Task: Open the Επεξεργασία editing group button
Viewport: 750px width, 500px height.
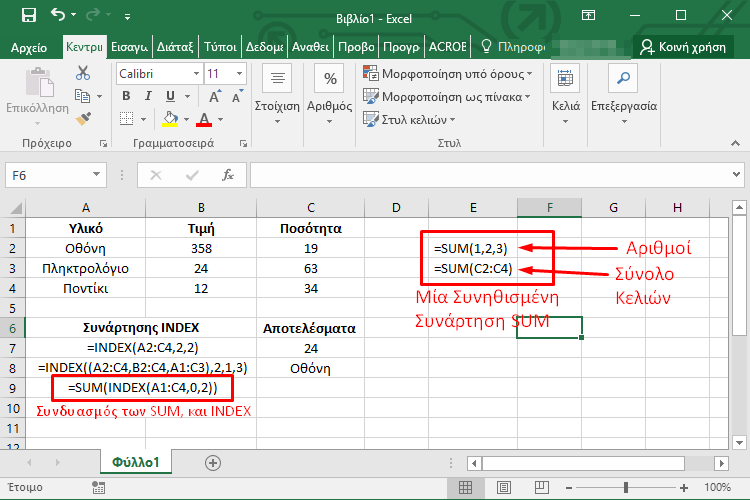Action: pos(624,95)
